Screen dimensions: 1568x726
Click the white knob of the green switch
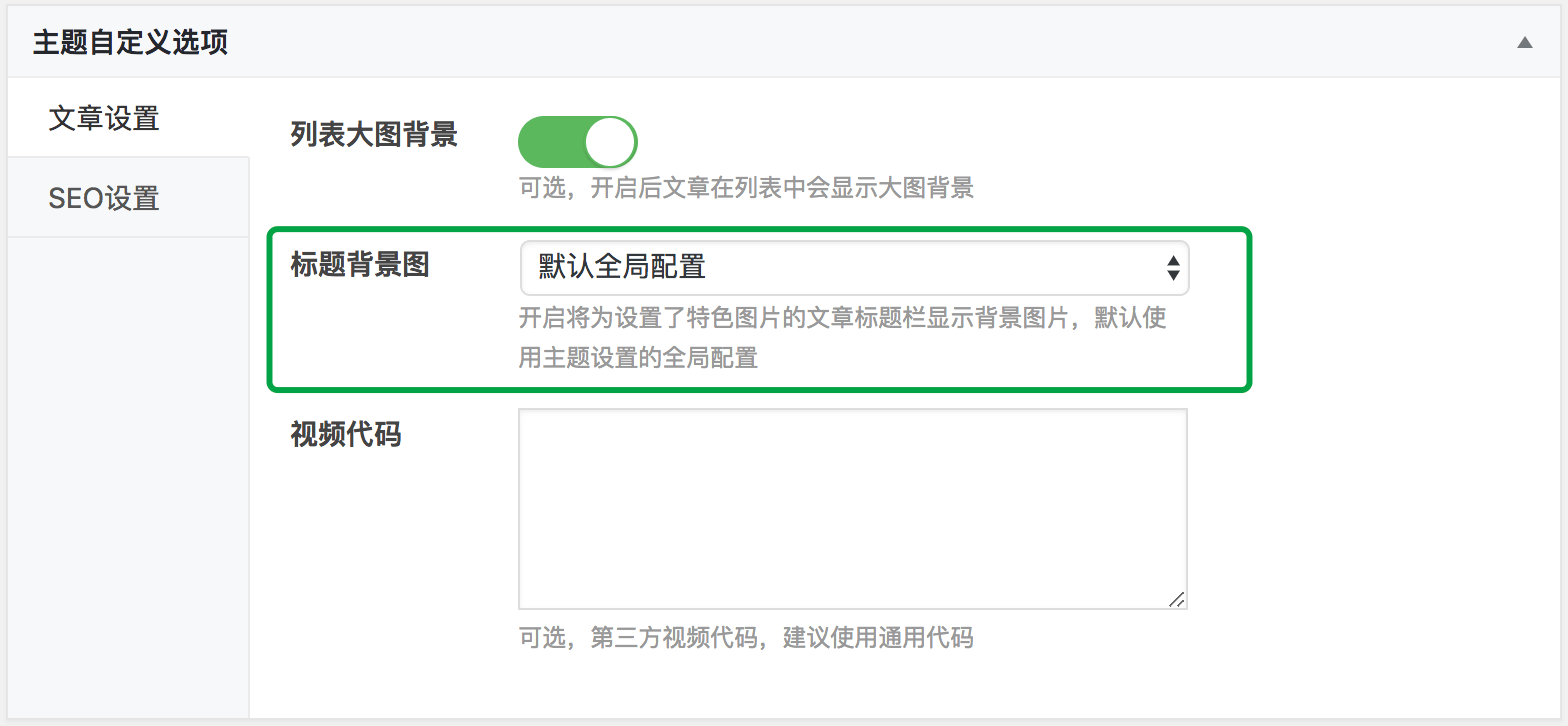(x=610, y=142)
